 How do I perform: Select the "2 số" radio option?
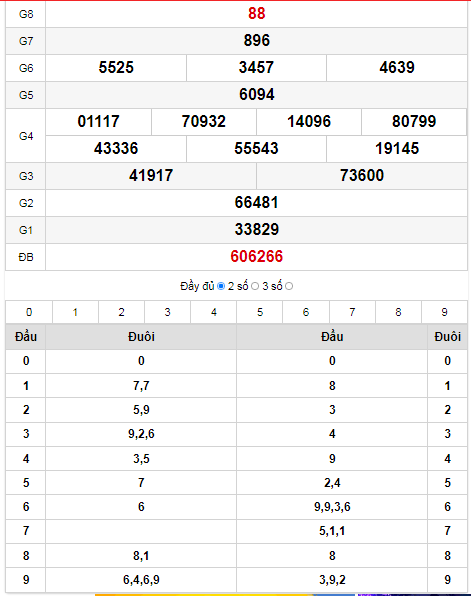(x=255, y=286)
